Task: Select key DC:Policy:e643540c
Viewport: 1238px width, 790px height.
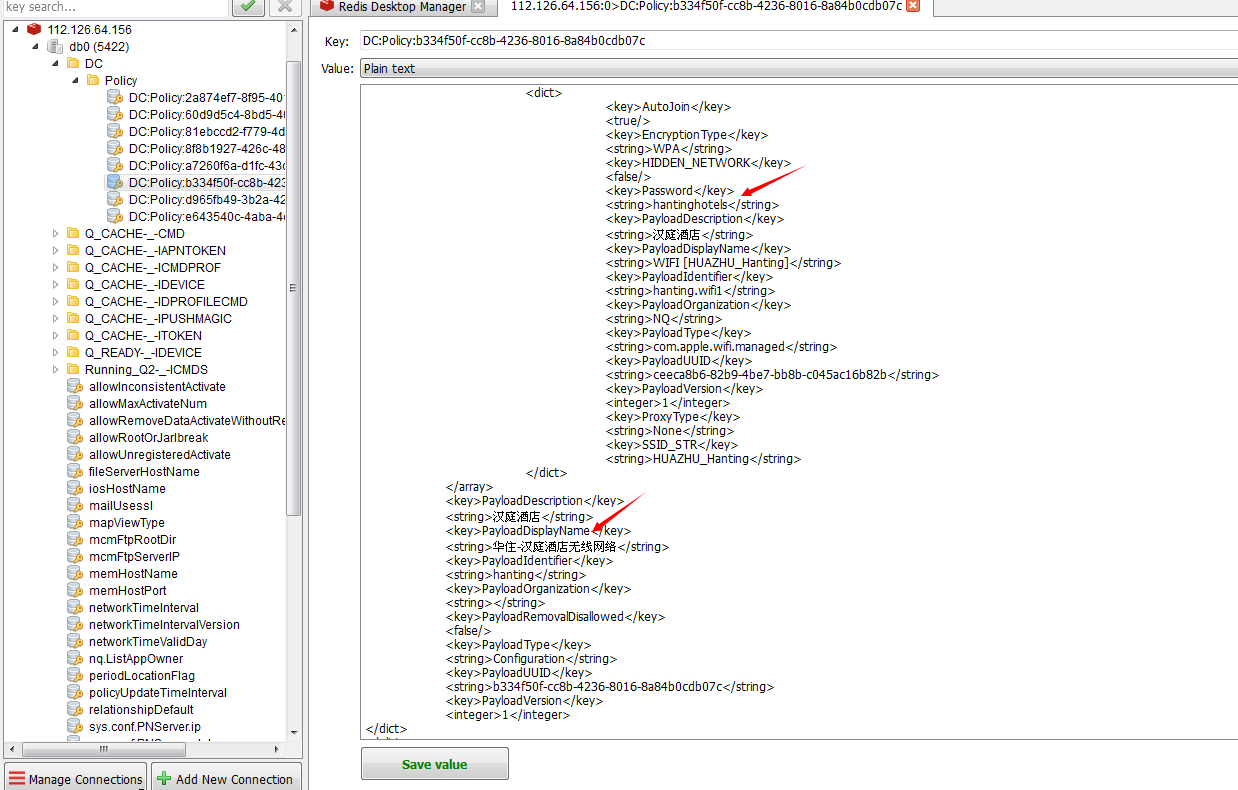Action: tap(206, 216)
